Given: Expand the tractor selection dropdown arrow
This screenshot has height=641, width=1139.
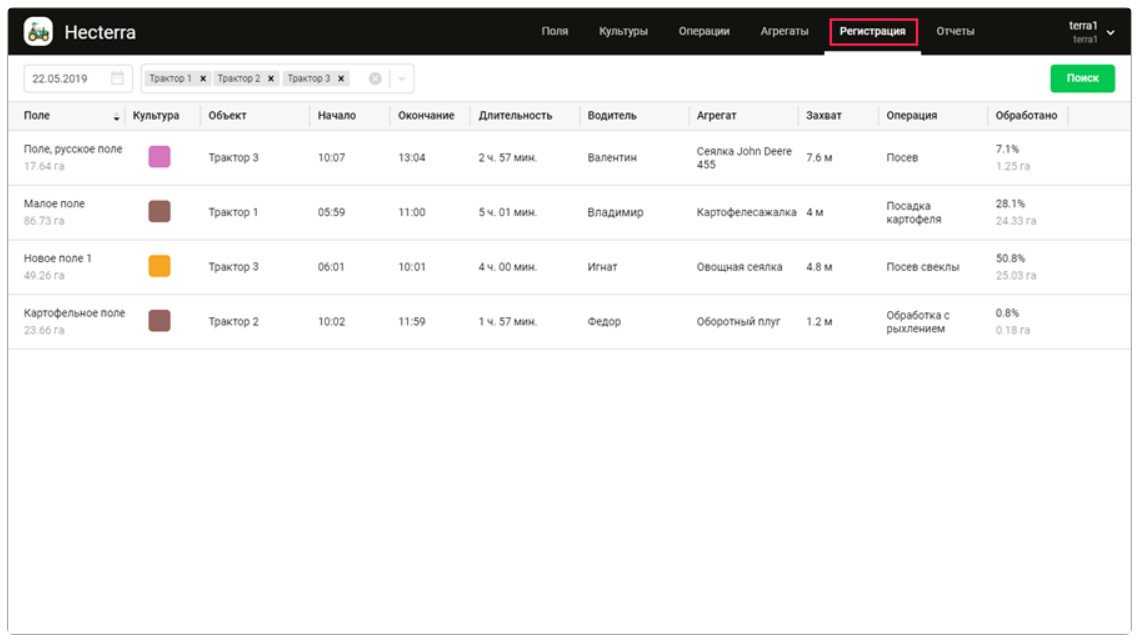Looking at the screenshot, I should [401, 79].
